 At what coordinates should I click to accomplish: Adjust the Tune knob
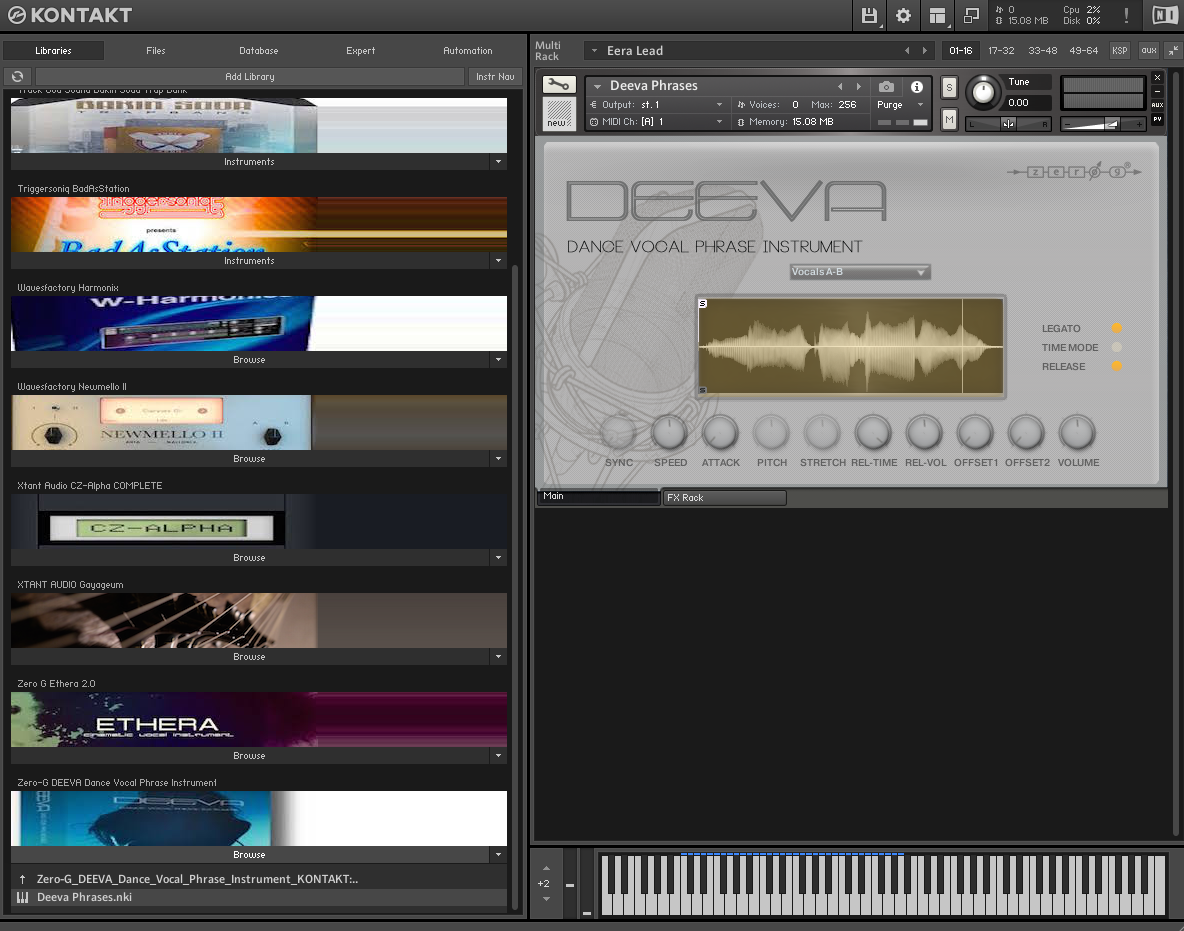(x=982, y=92)
